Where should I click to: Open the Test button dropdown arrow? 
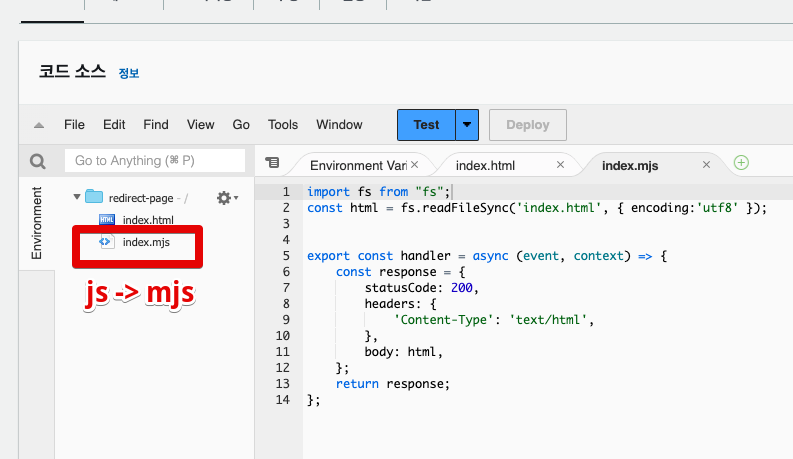(467, 125)
